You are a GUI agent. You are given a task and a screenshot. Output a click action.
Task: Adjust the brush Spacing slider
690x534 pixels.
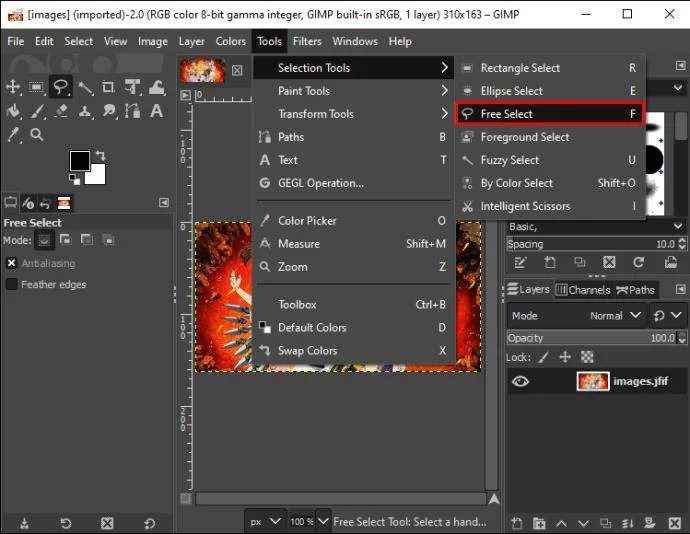click(x=592, y=243)
